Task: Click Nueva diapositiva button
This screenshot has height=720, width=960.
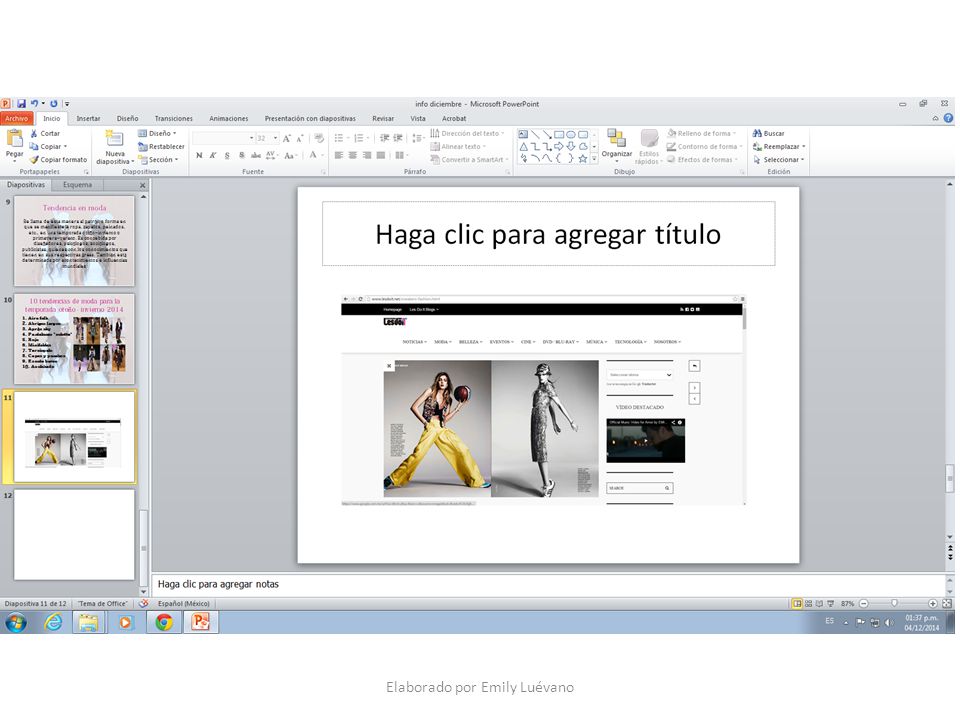Action: (x=114, y=147)
